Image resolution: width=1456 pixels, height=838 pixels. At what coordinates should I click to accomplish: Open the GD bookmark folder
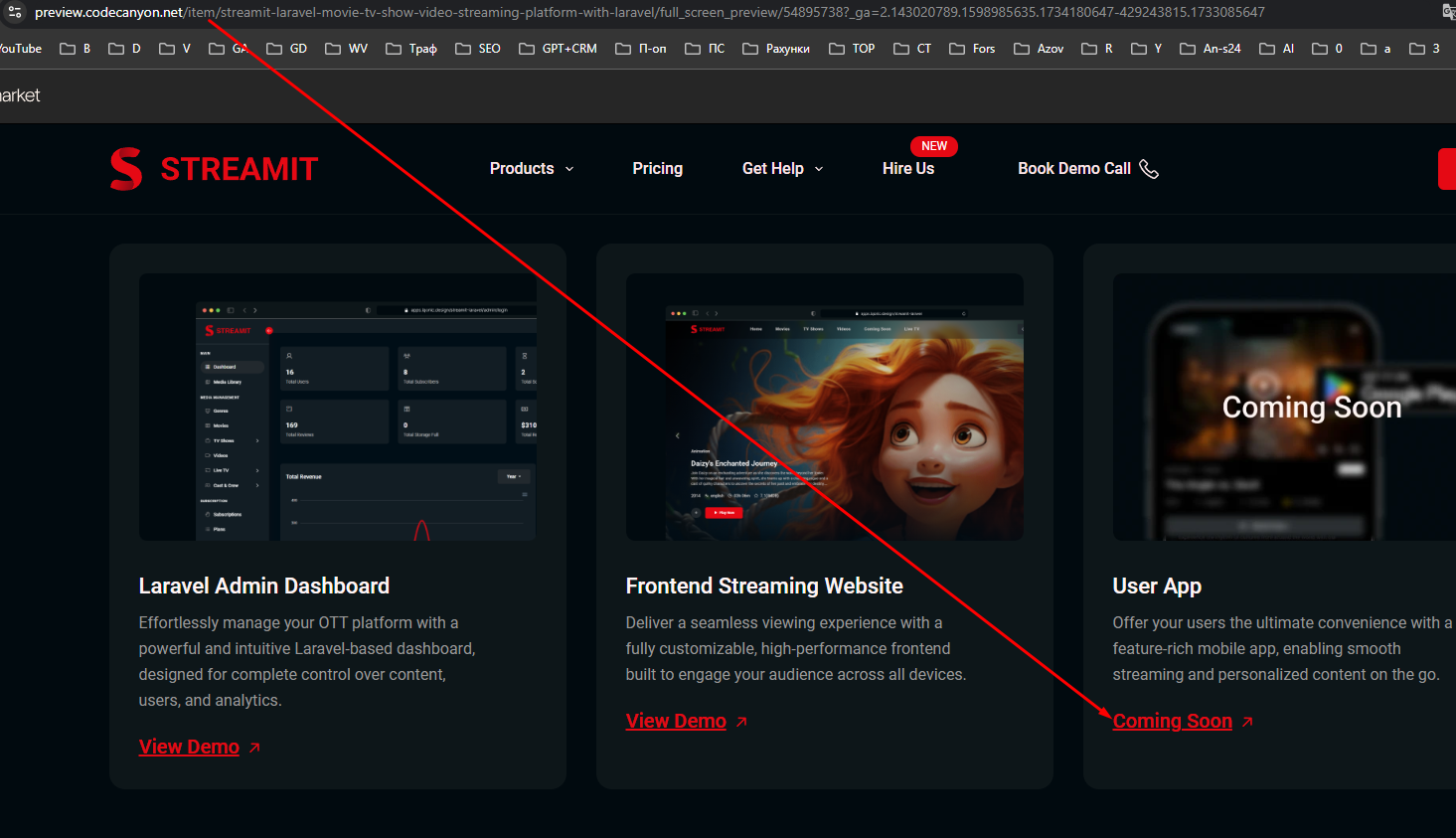287,48
